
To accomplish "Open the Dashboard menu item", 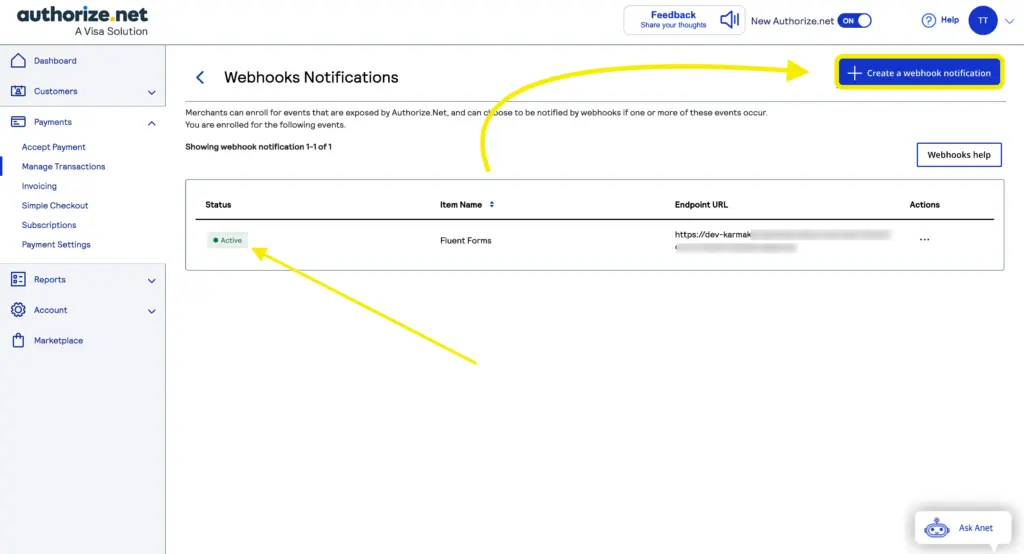I will coord(55,61).
